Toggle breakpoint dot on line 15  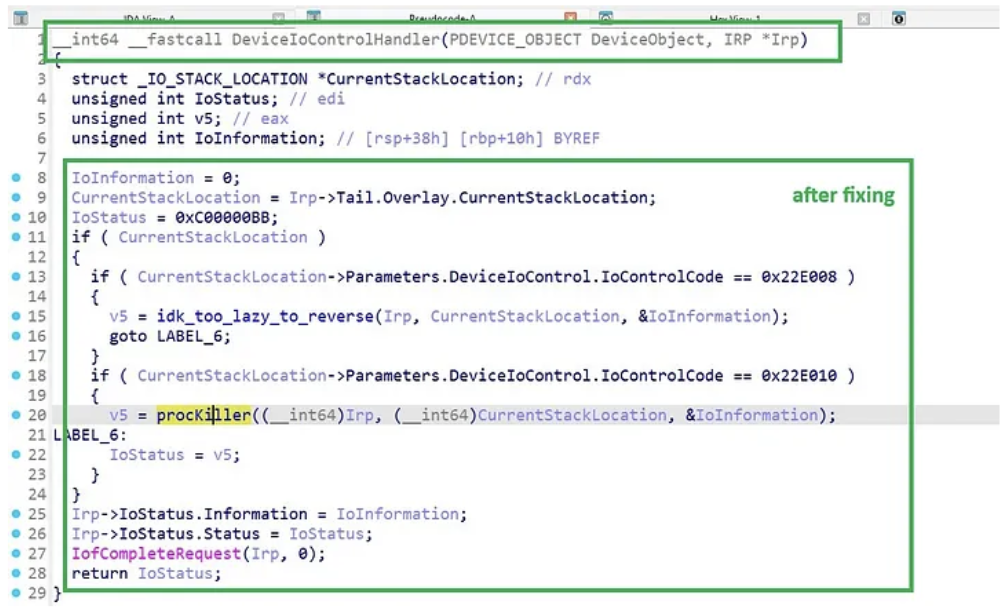[x=15, y=317]
